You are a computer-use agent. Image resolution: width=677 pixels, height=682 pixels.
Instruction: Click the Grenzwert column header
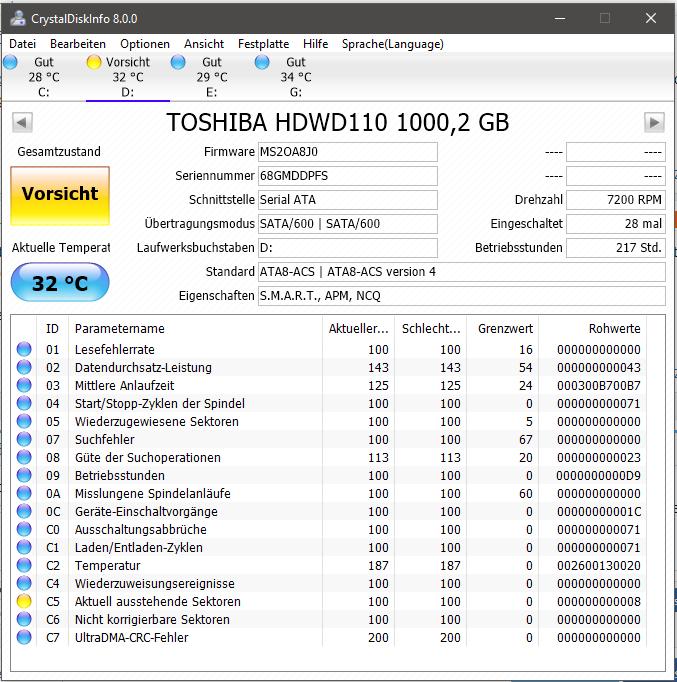[503, 329]
